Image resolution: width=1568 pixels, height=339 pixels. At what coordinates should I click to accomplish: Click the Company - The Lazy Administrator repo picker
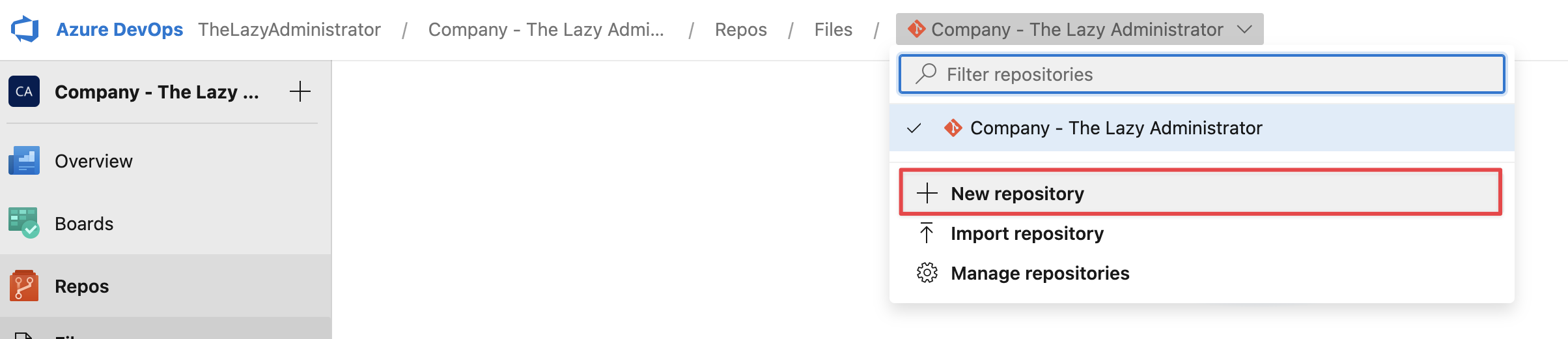click(x=1080, y=29)
